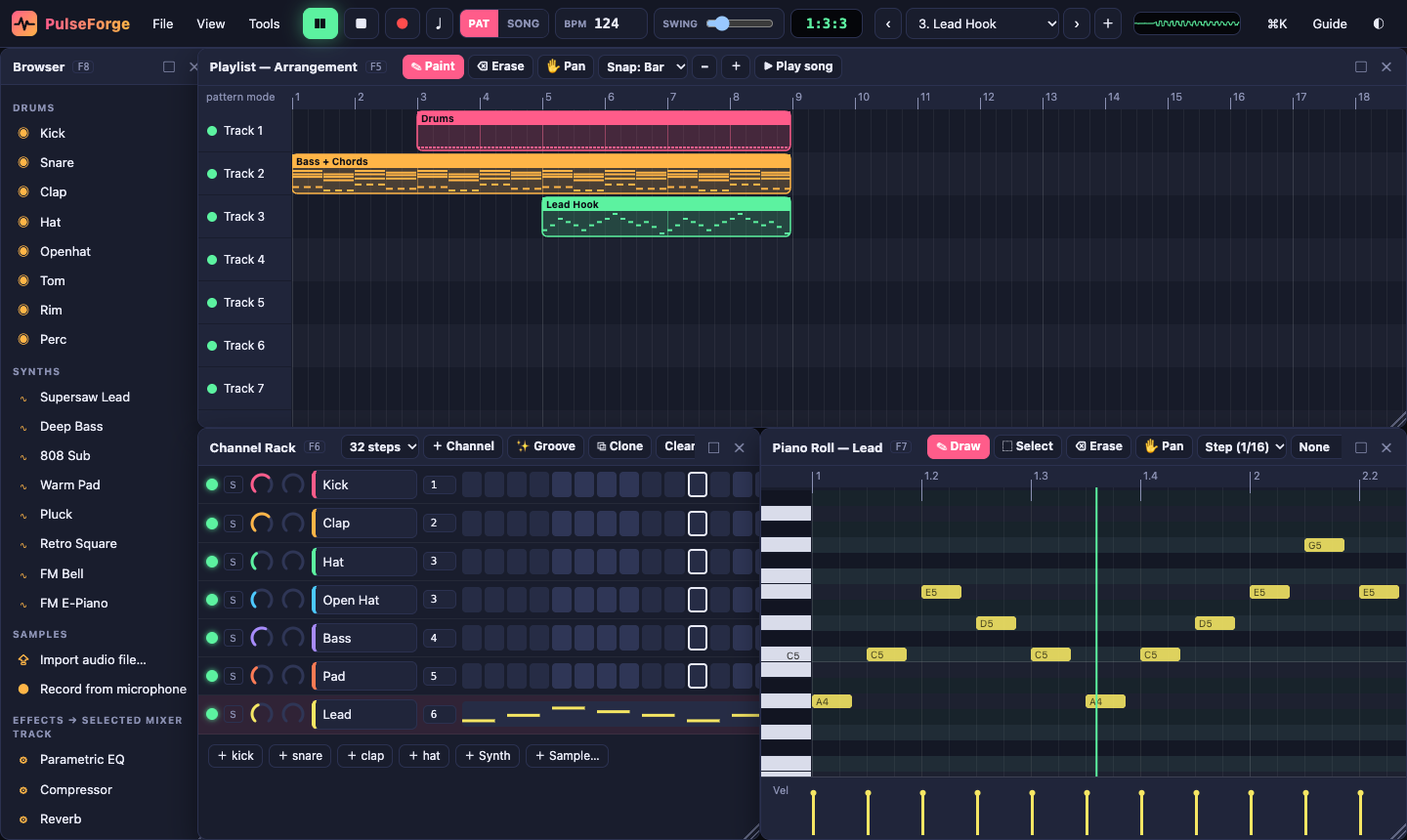Solo the Lead channel

[x=233, y=714]
